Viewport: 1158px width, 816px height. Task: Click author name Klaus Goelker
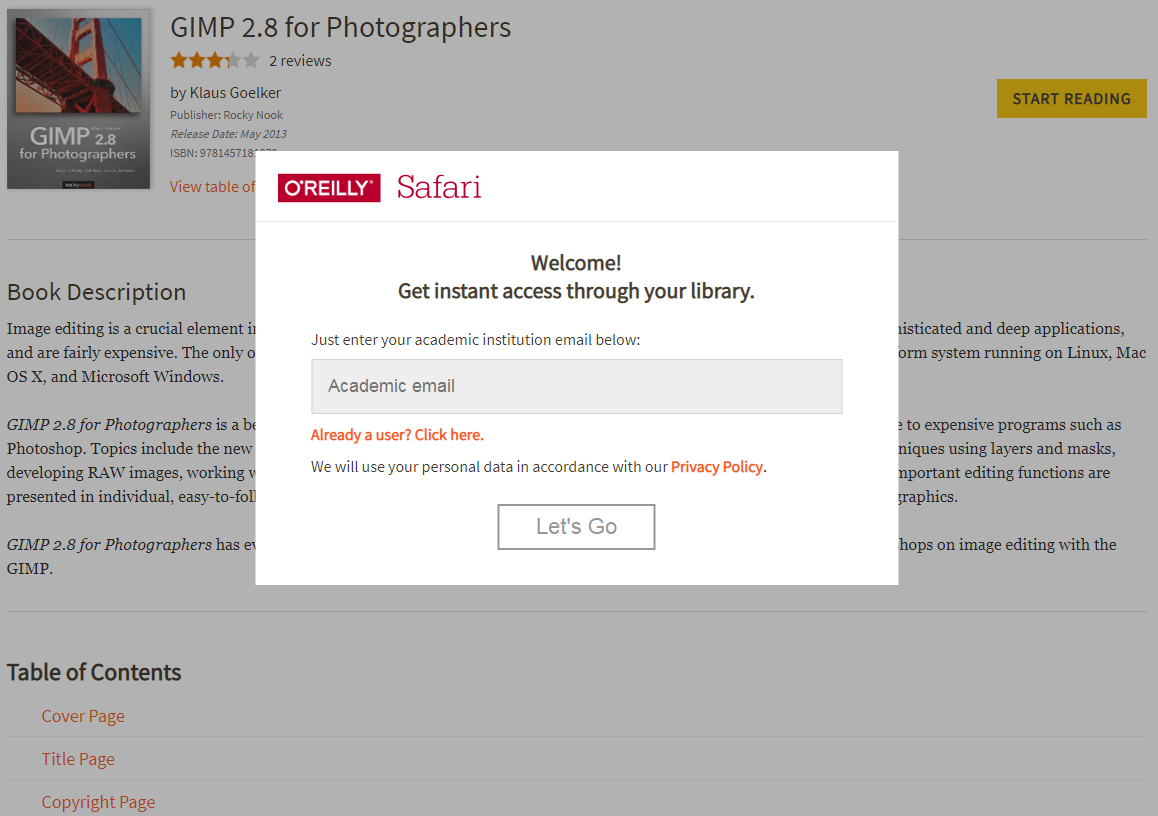236,93
